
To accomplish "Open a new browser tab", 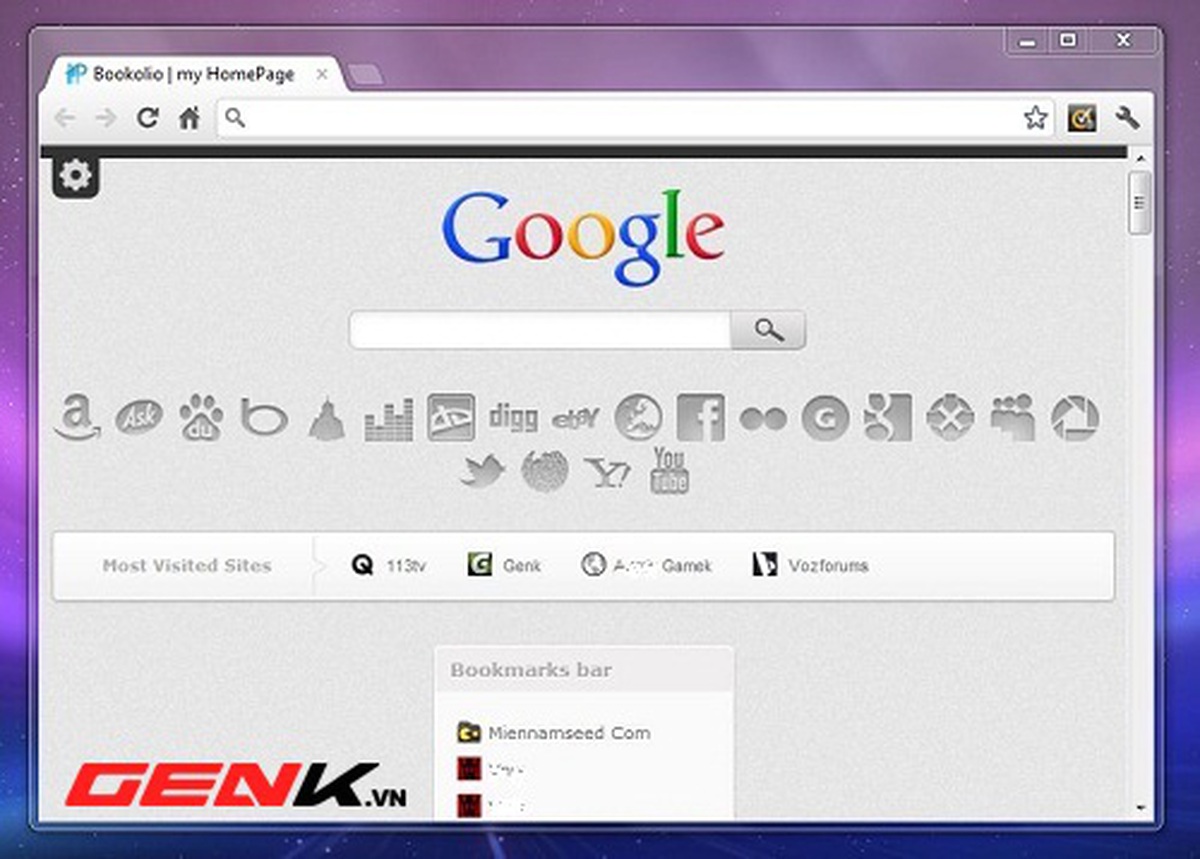I will [365, 74].
